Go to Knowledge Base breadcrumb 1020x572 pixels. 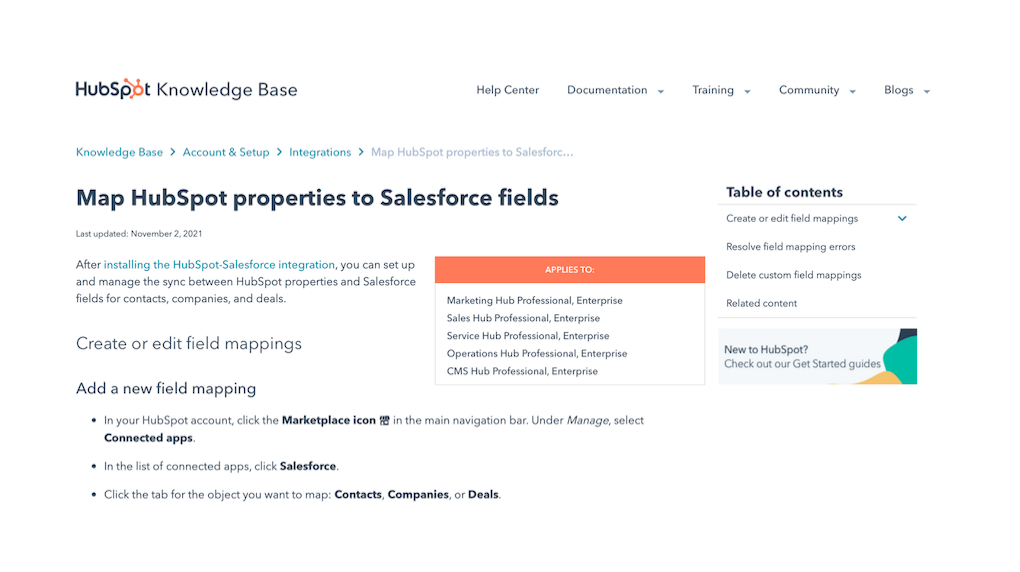(x=119, y=152)
